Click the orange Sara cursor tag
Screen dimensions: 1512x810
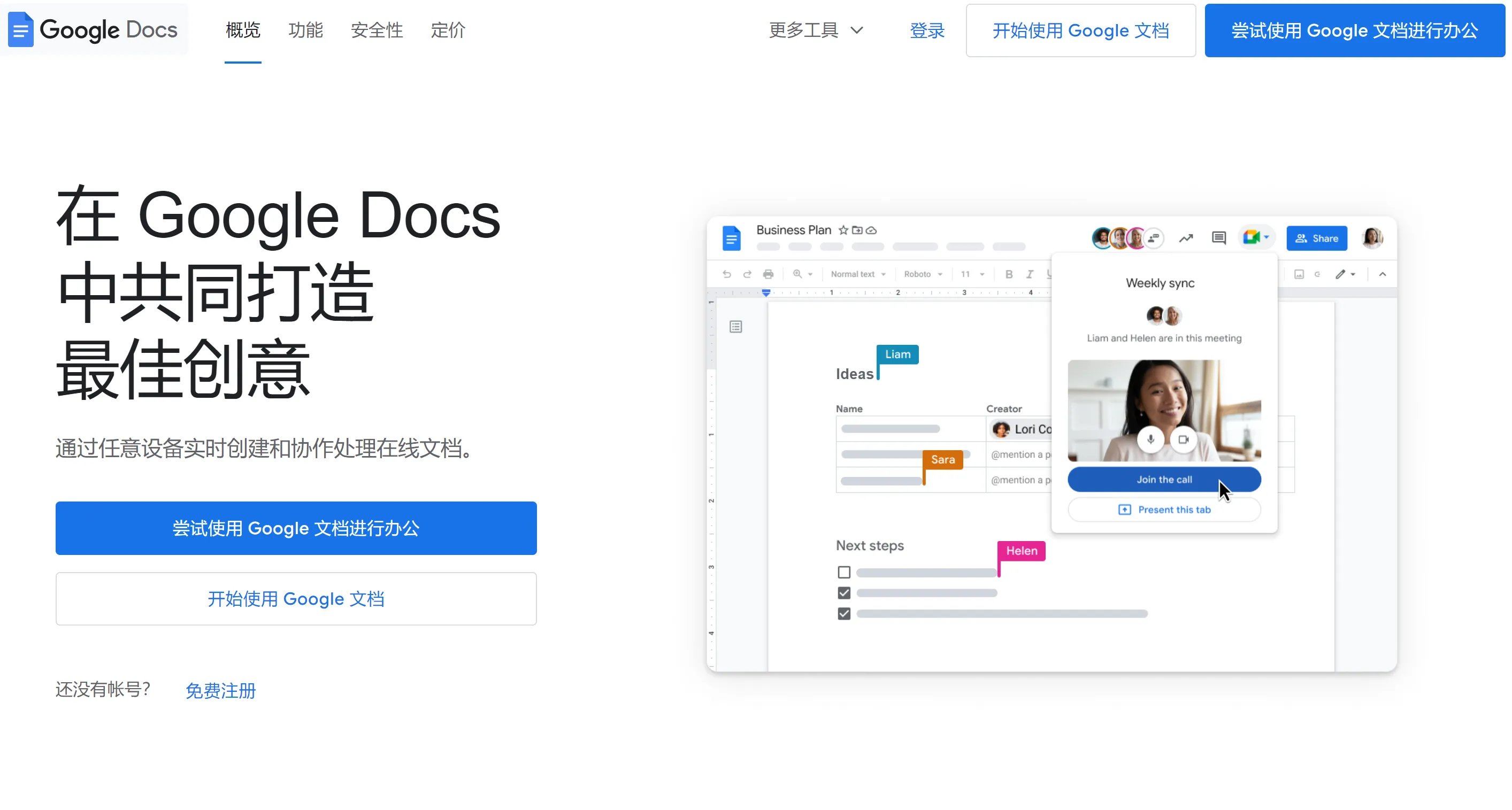(x=942, y=460)
